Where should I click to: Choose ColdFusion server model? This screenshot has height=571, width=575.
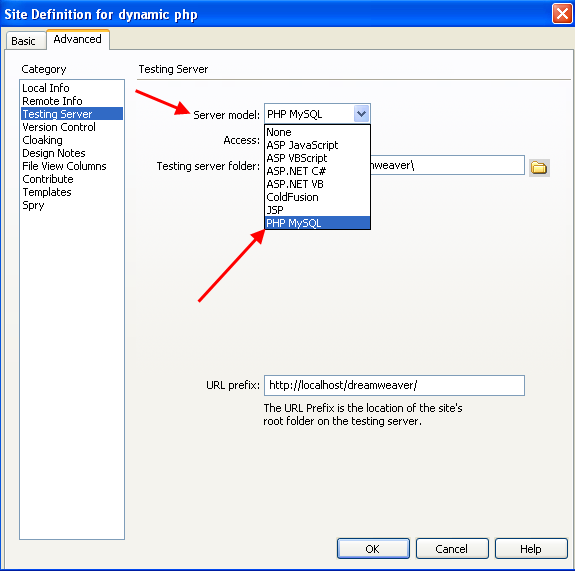tap(317, 197)
